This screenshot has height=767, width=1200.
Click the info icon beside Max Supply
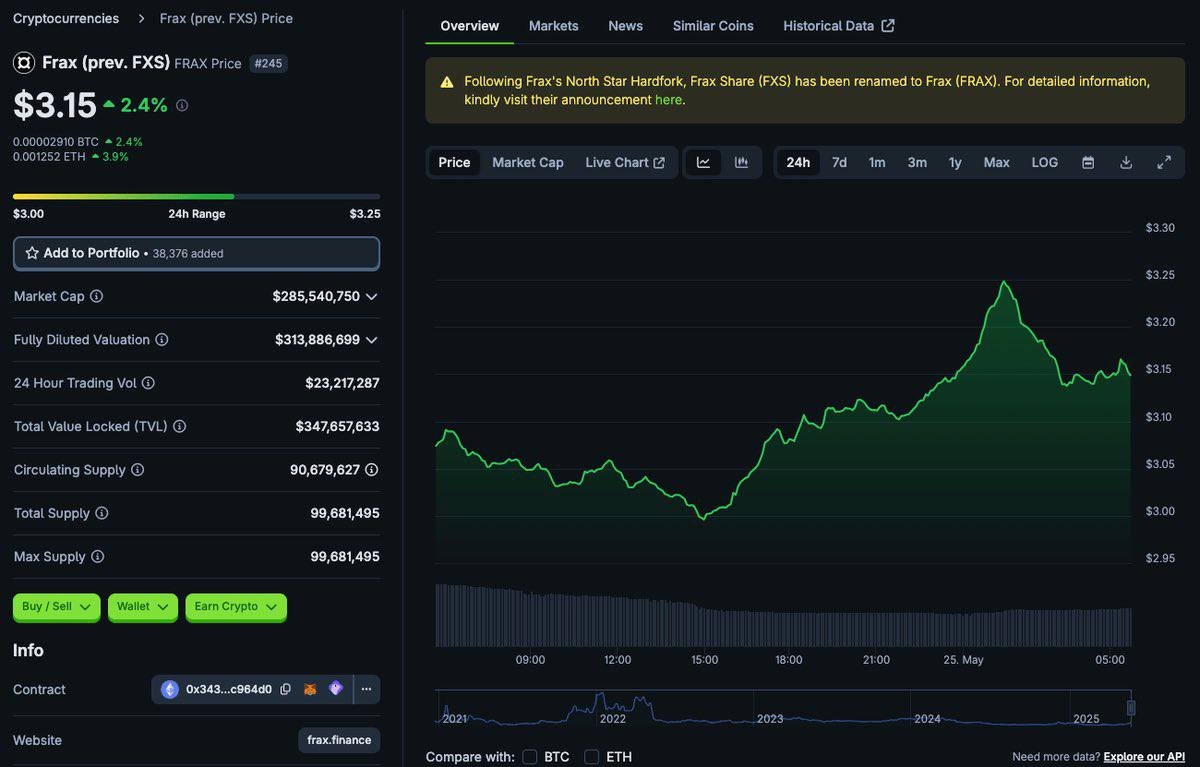[x=97, y=557]
